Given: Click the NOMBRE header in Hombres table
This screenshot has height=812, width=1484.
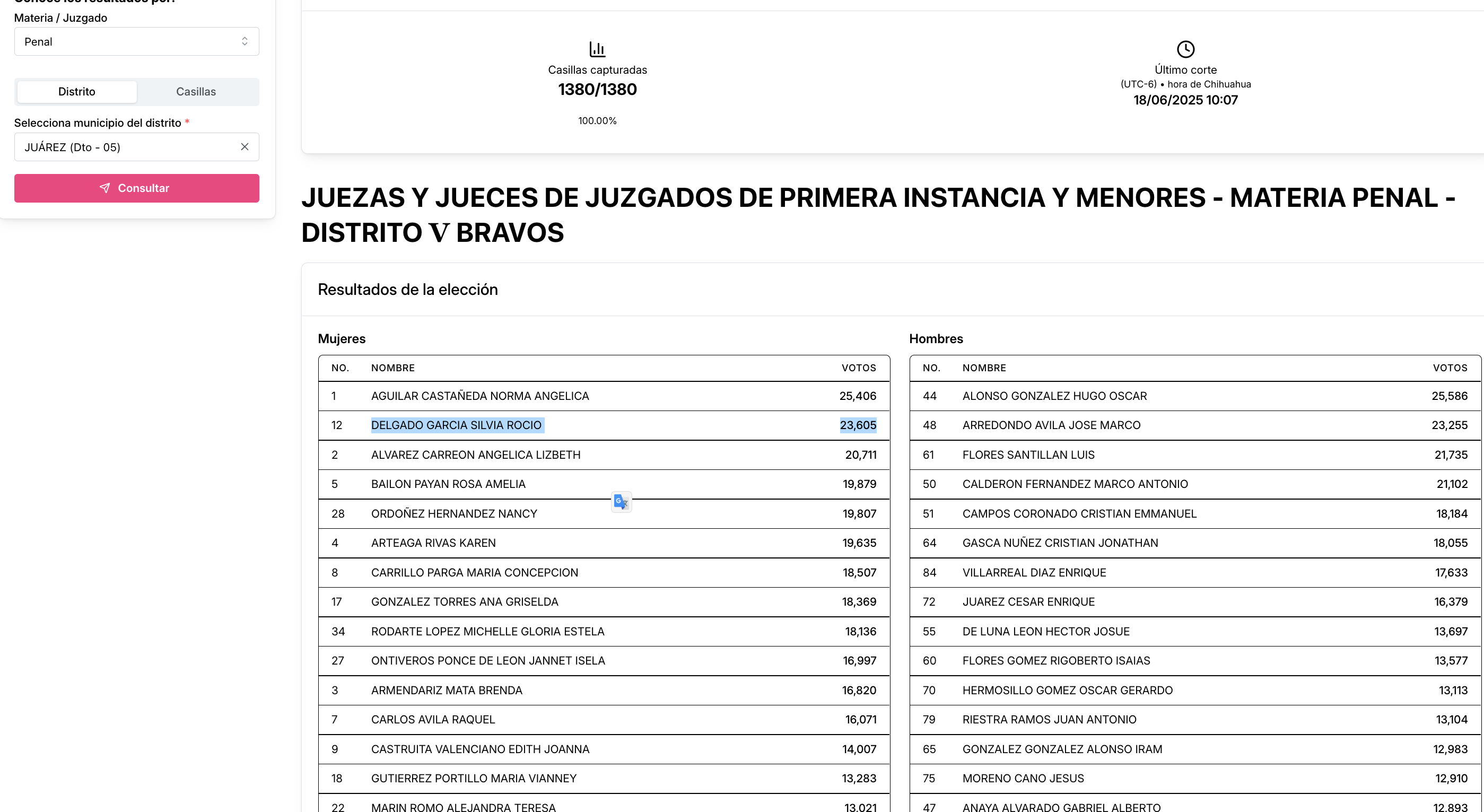Looking at the screenshot, I should [984, 368].
